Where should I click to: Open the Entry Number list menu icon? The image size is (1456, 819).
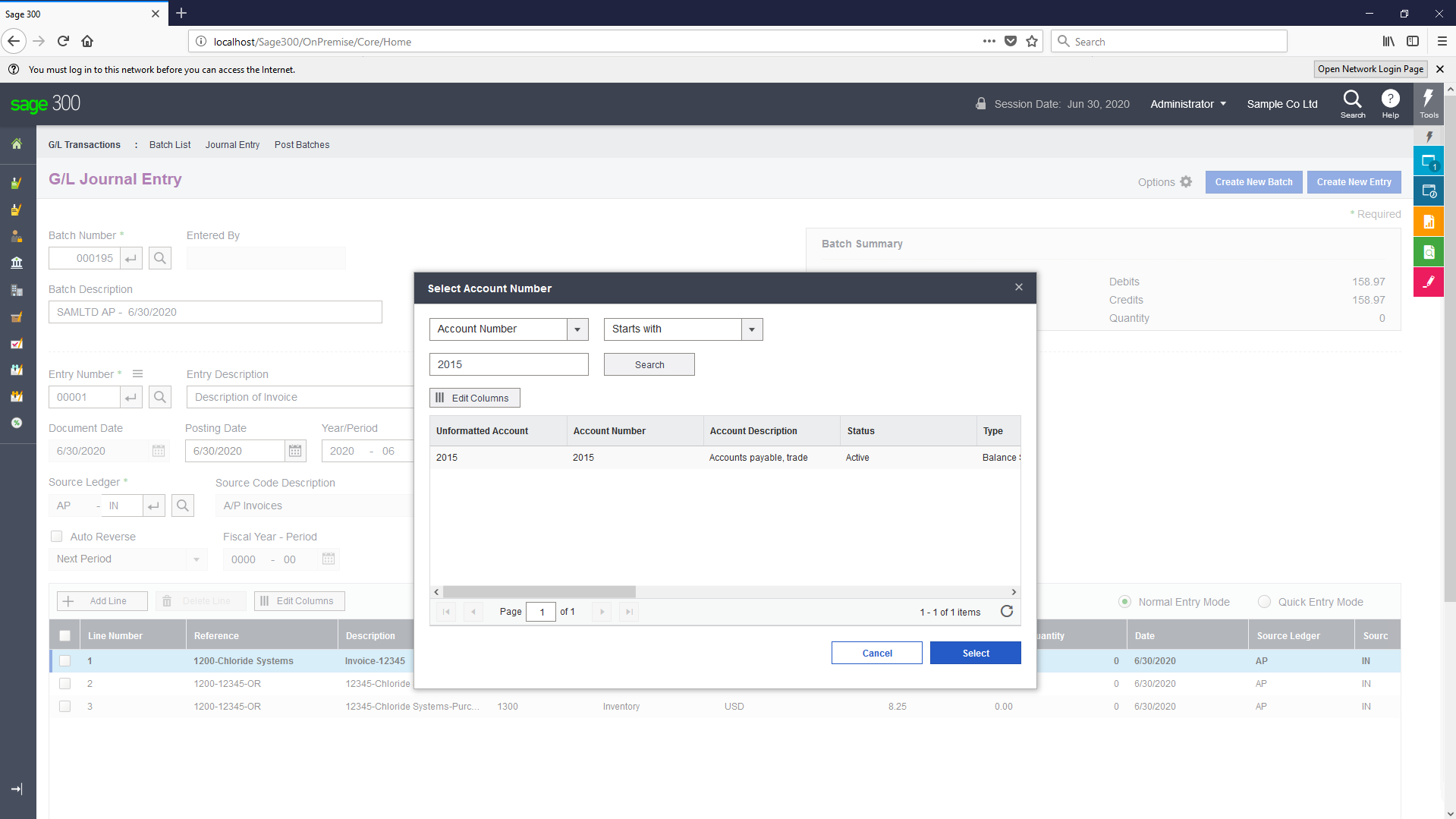137,374
